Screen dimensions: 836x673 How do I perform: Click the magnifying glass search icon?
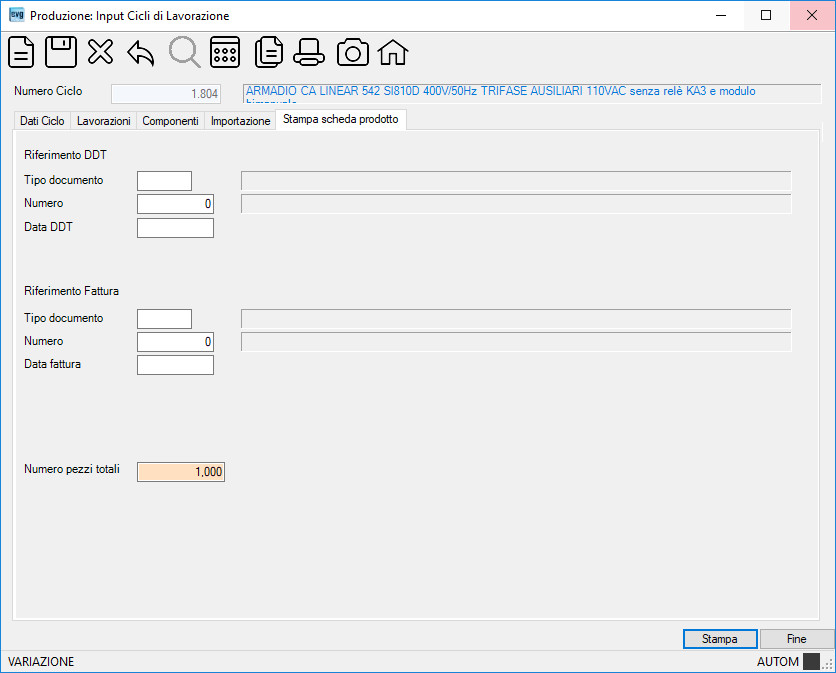(184, 52)
